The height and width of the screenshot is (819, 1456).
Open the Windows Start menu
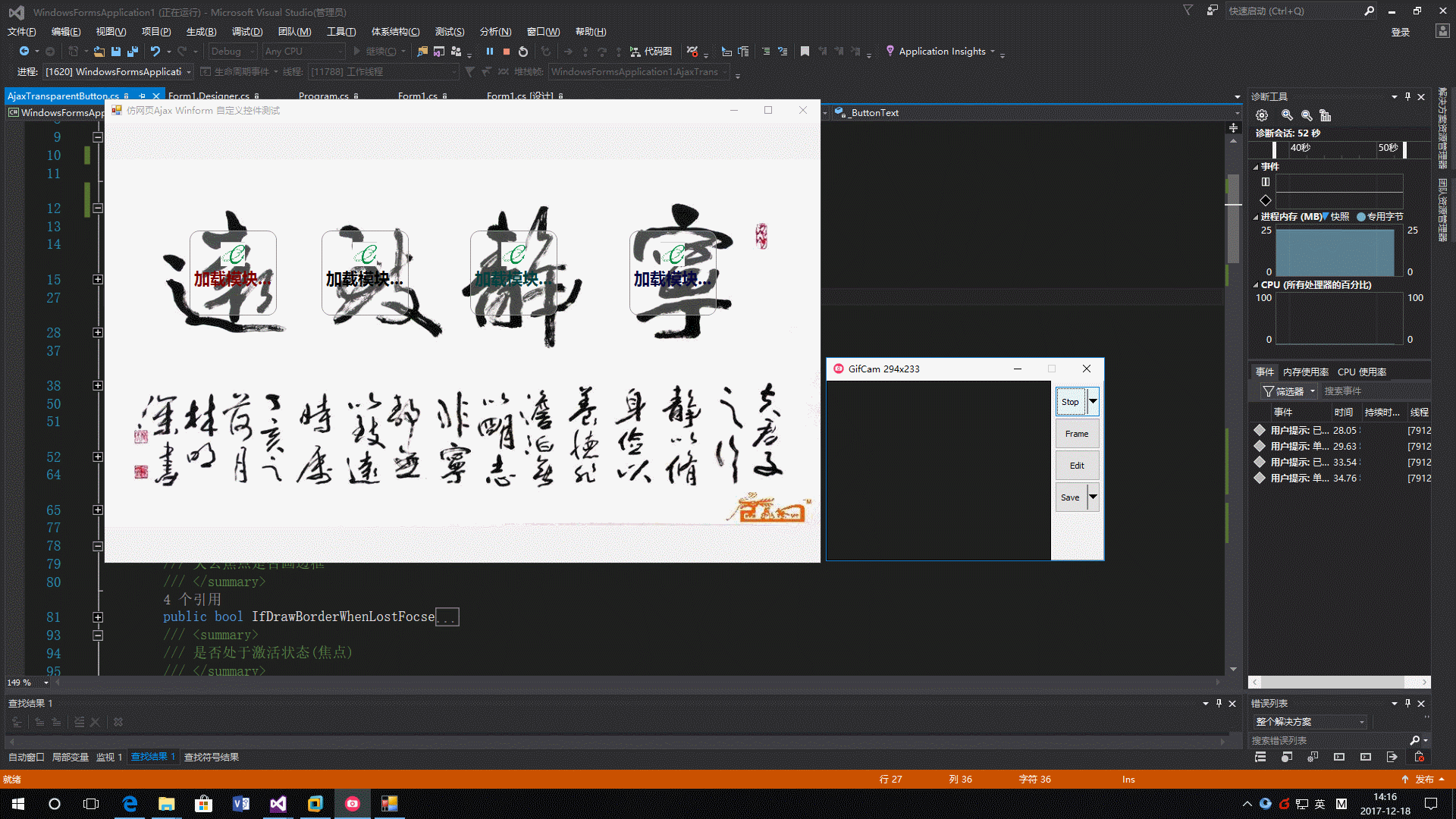[x=18, y=804]
